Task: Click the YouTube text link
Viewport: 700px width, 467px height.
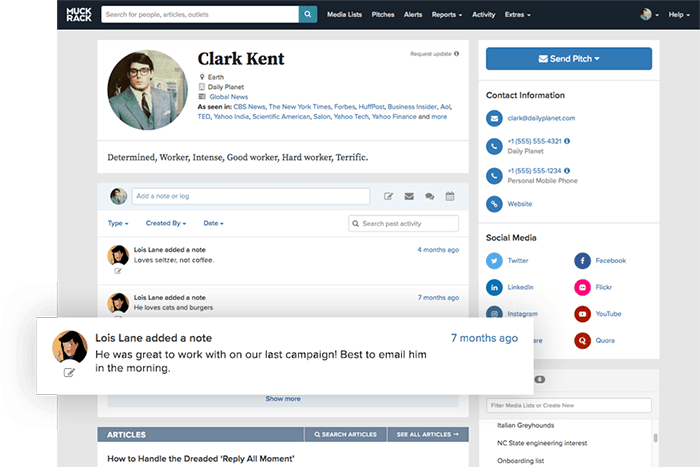Action: pos(608,314)
